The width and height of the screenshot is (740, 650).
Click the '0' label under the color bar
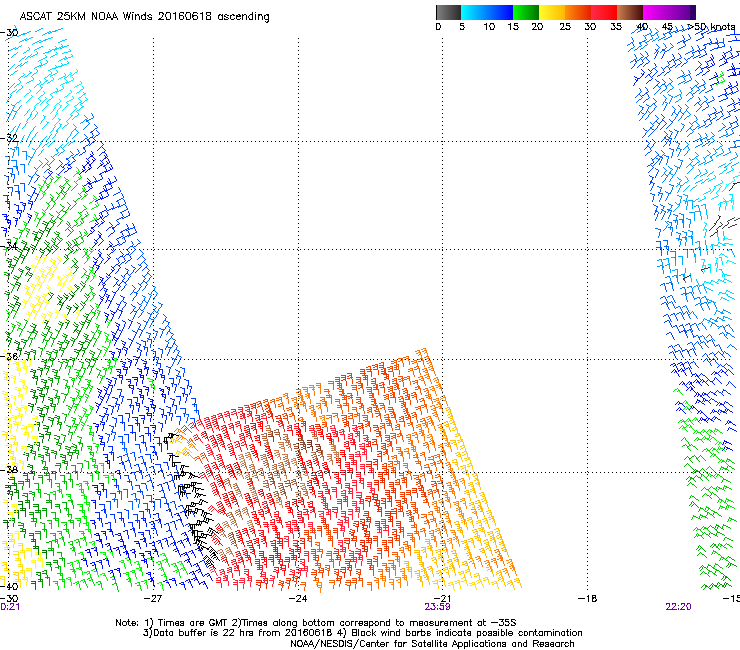(438, 27)
